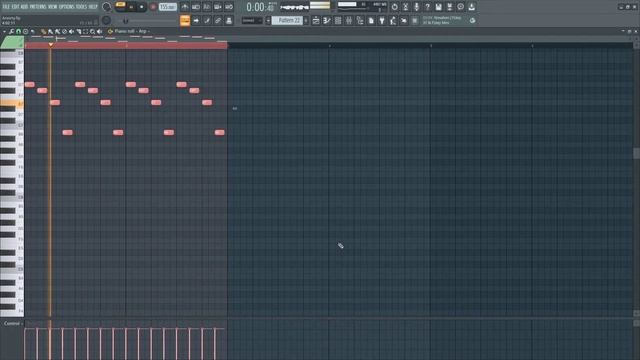Adjust the master volume knob
640x360 pixels.
(107, 7)
